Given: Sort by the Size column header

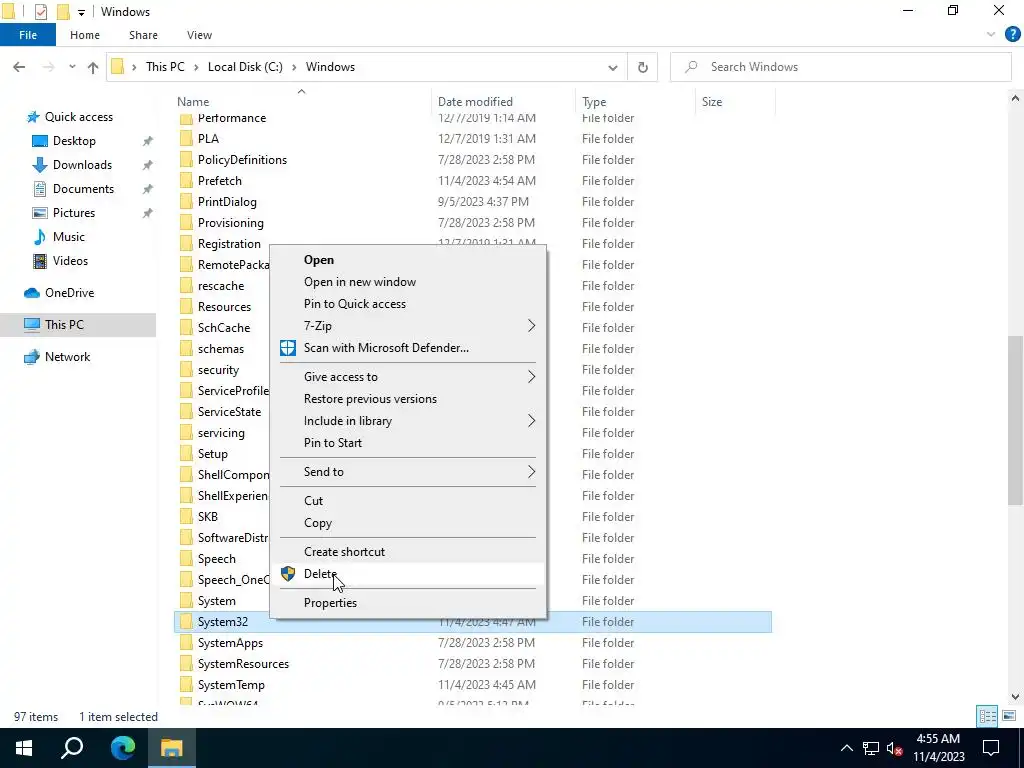Looking at the screenshot, I should click(x=711, y=102).
